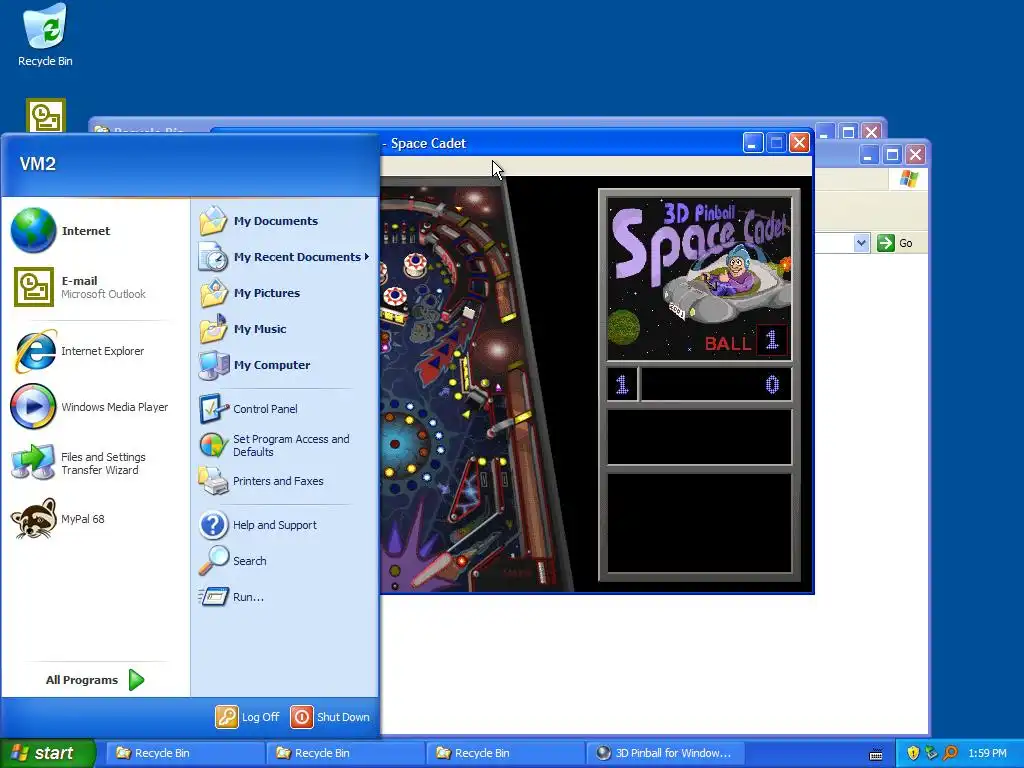This screenshot has width=1024, height=768.
Task: Expand All Programs list
Action: point(95,680)
